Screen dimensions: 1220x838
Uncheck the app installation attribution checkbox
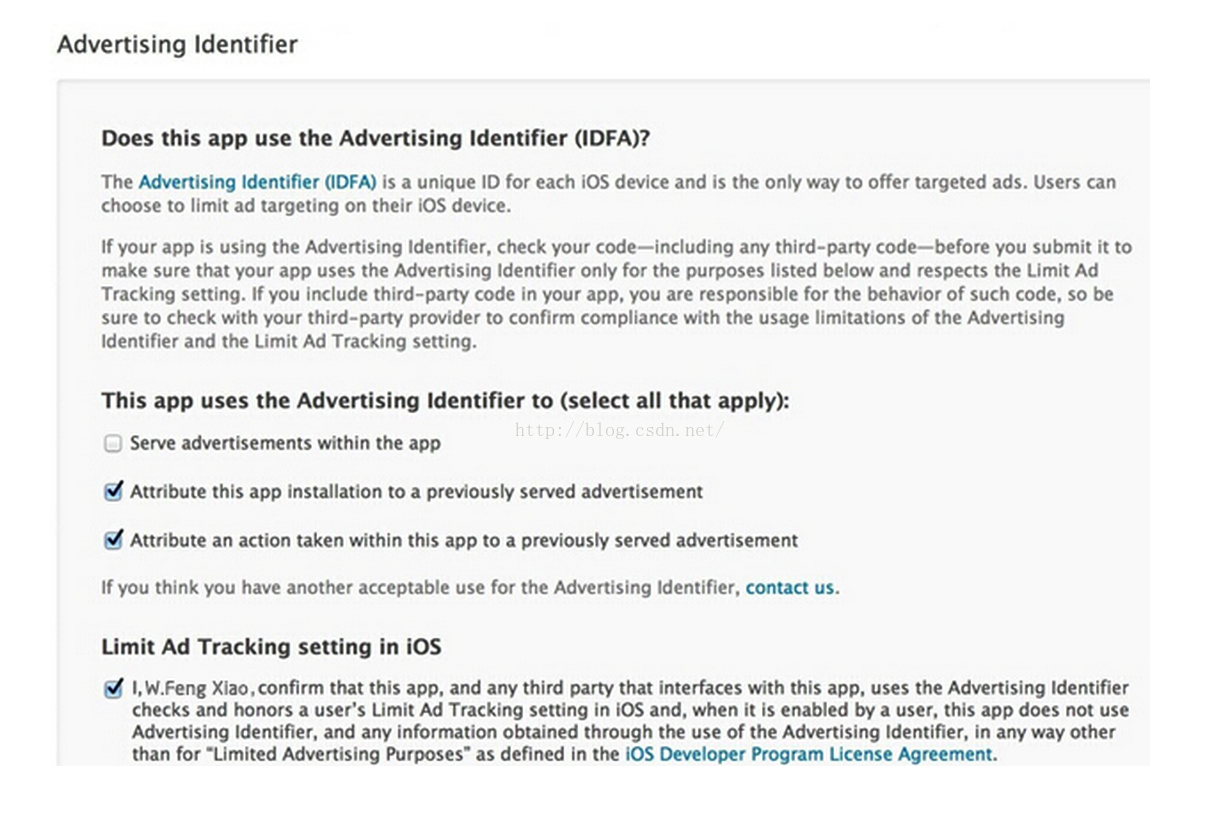[113, 492]
